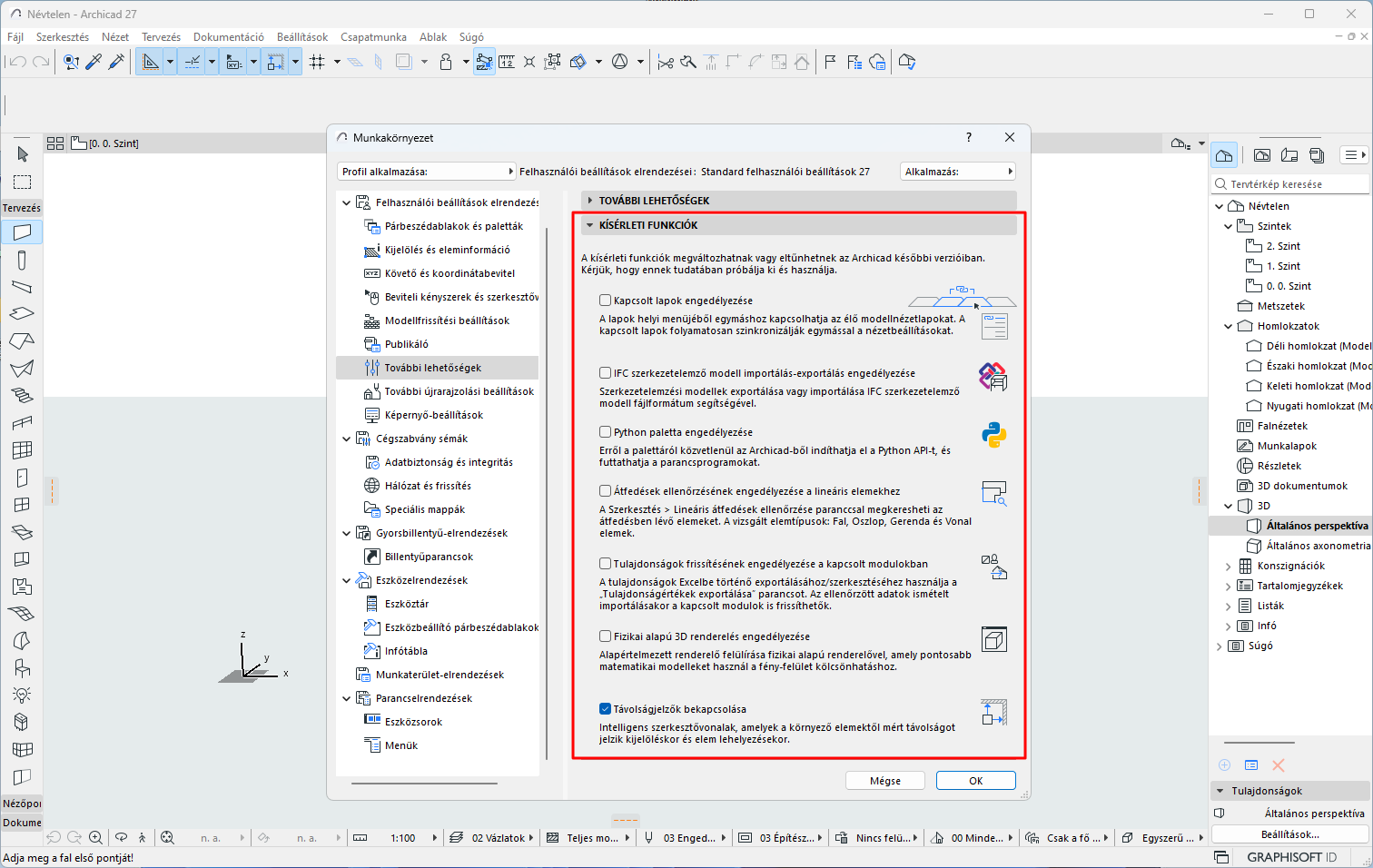Open the Publisher Sets icon in Navigator
Image resolution: width=1373 pixels, height=868 pixels.
1318,155
